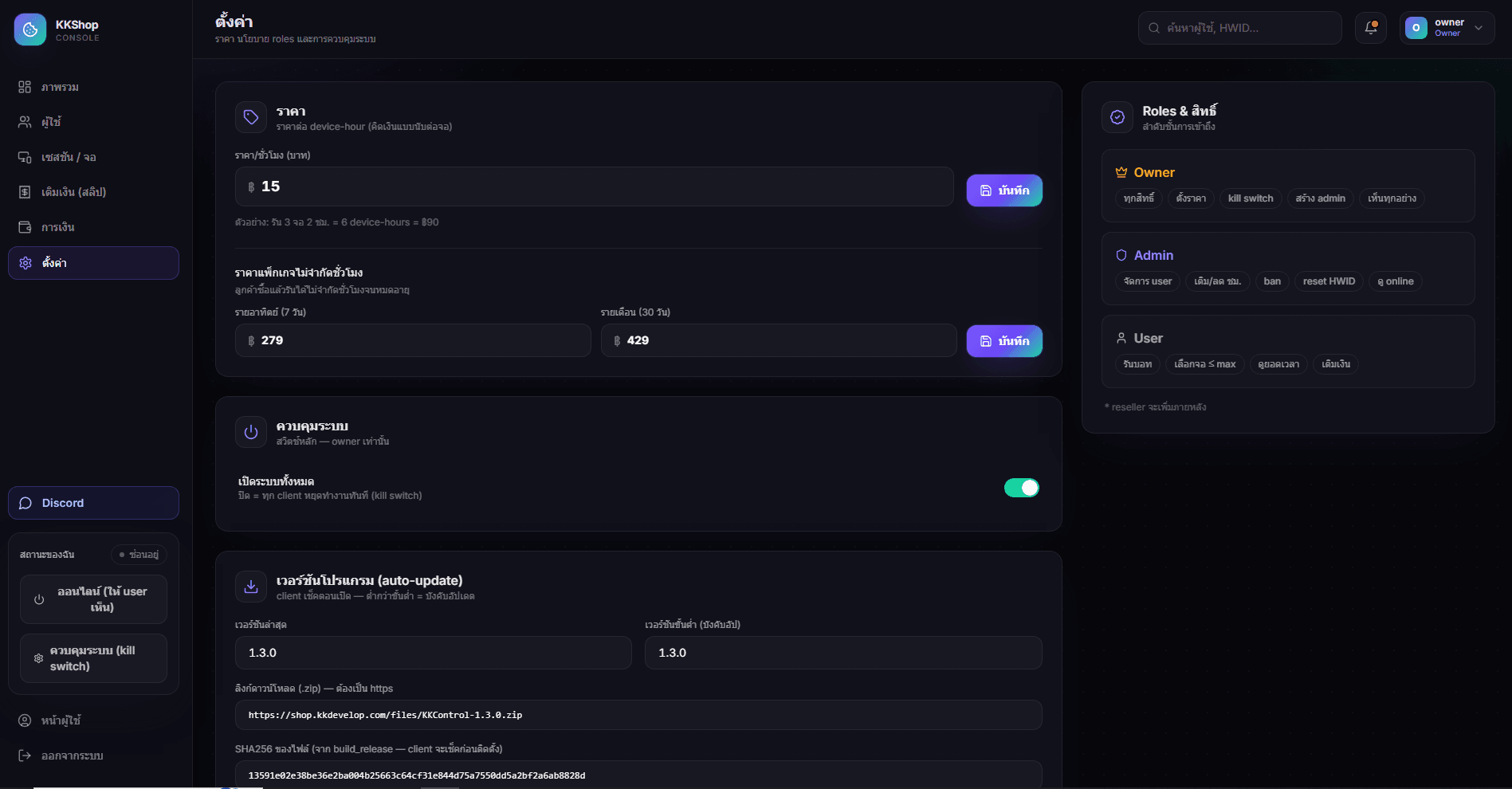Click the ดูยอดเวลา permission tag

click(x=1278, y=364)
